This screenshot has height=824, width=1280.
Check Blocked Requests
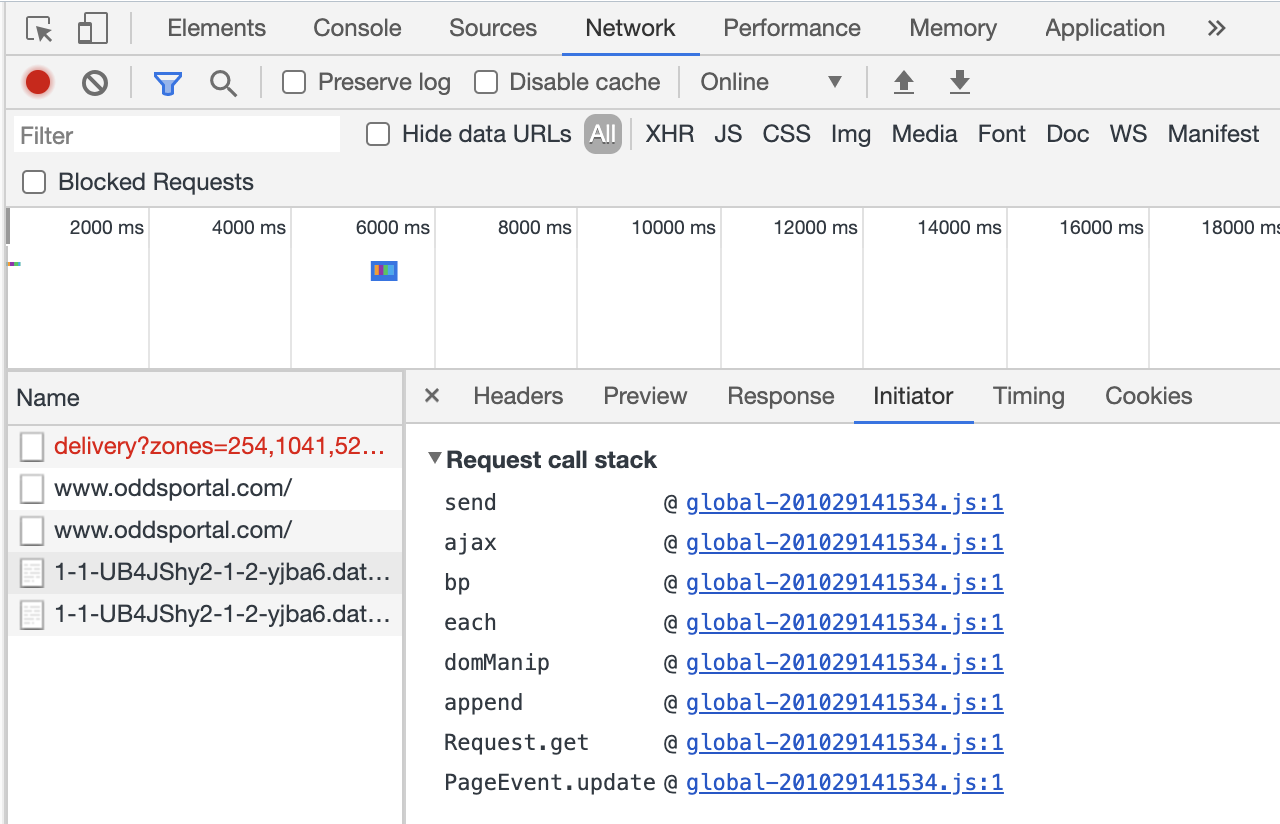tap(34, 182)
